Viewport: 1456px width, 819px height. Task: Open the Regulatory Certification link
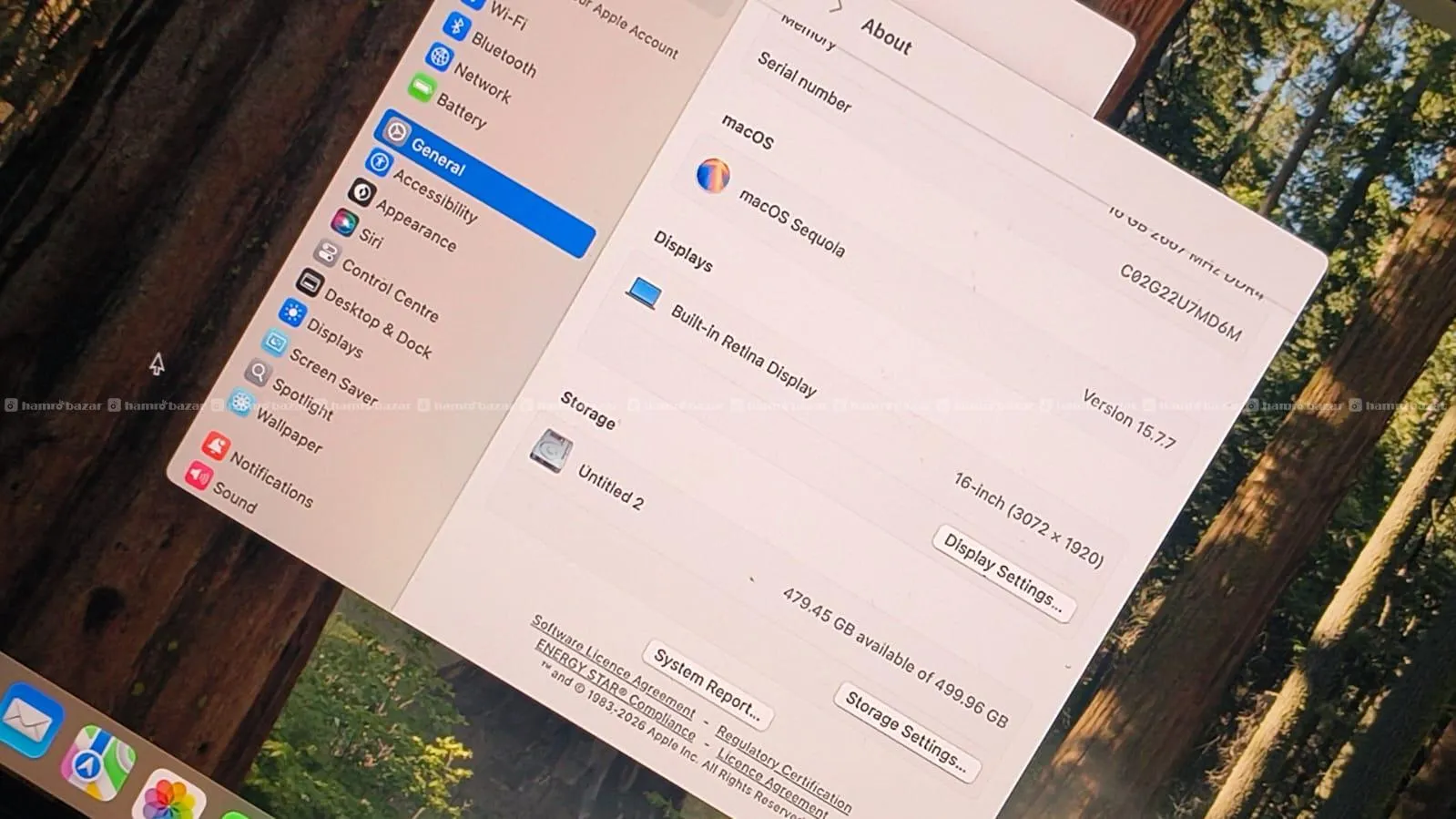(x=783, y=769)
